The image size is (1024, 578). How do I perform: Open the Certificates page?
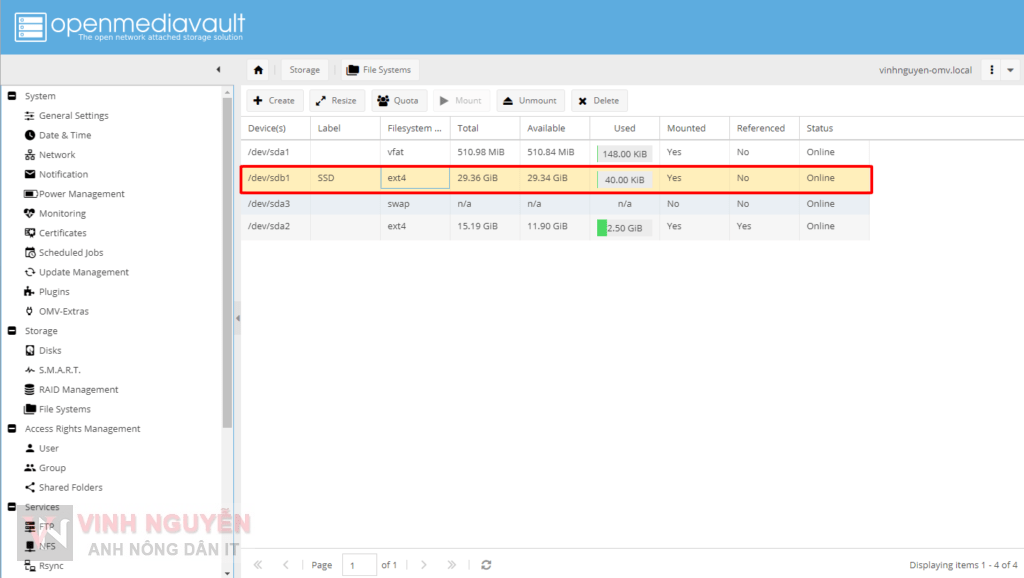pos(65,232)
